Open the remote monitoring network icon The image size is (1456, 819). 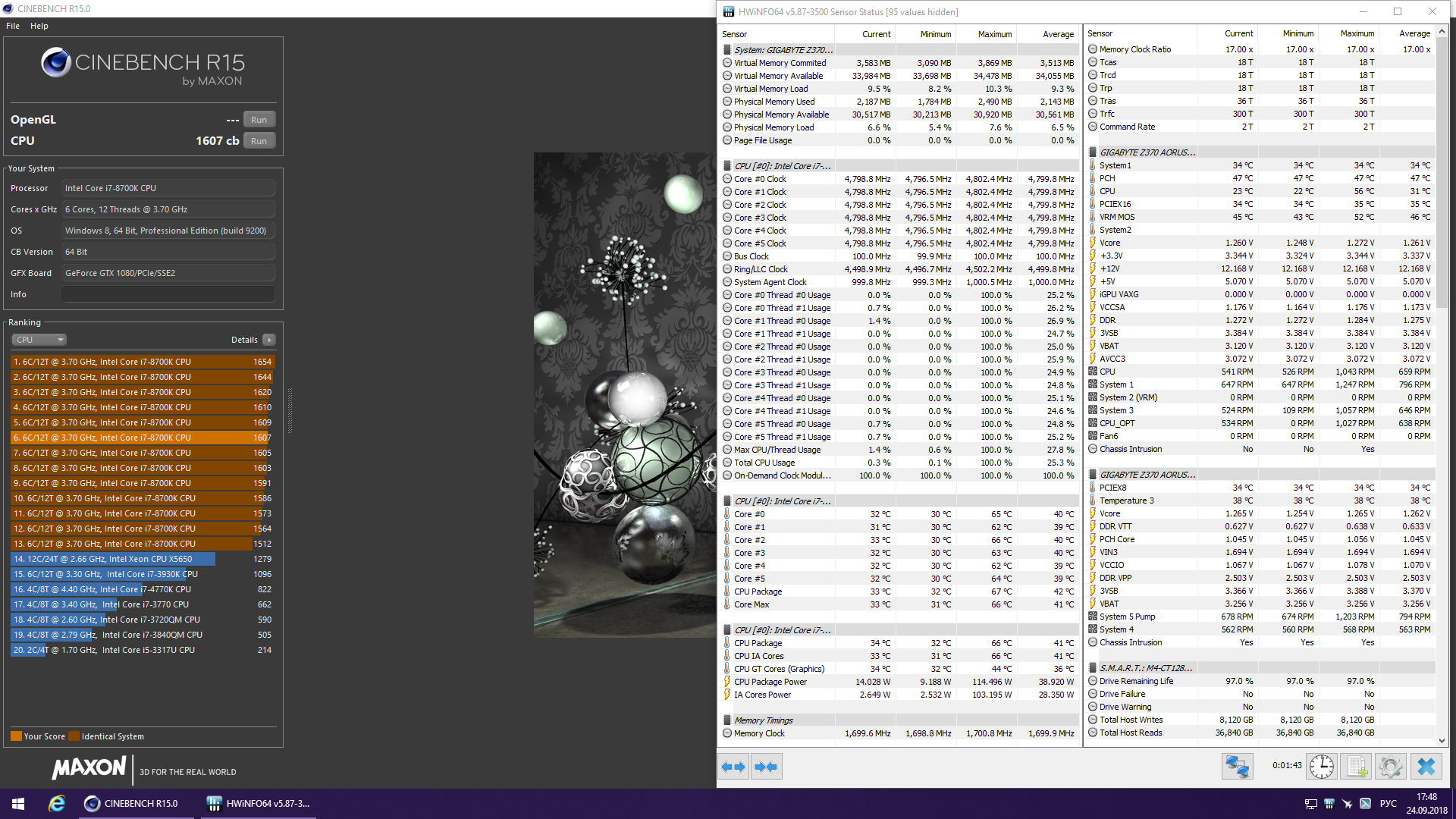pyautogui.click(x=1237, y=767)
